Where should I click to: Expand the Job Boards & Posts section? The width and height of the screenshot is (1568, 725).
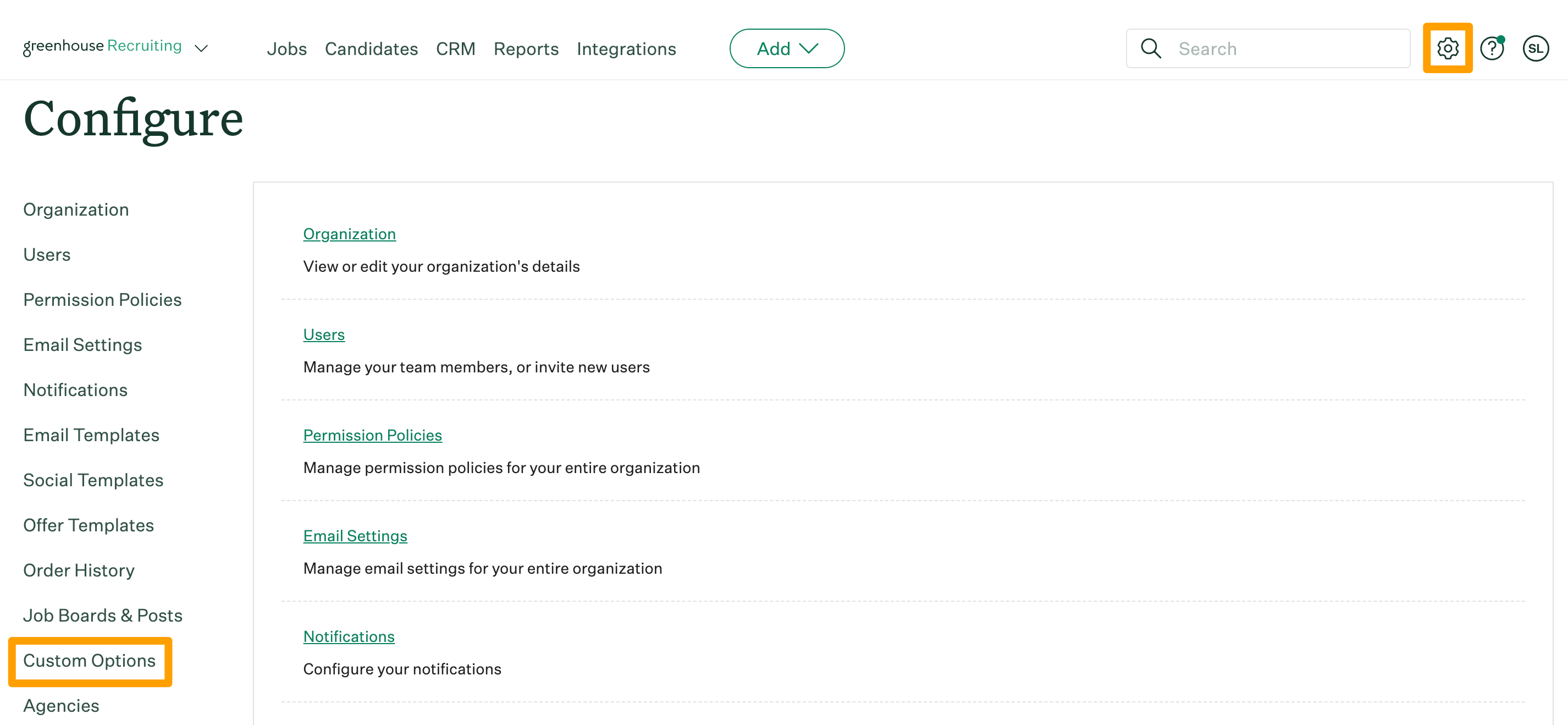pos(103,614)
